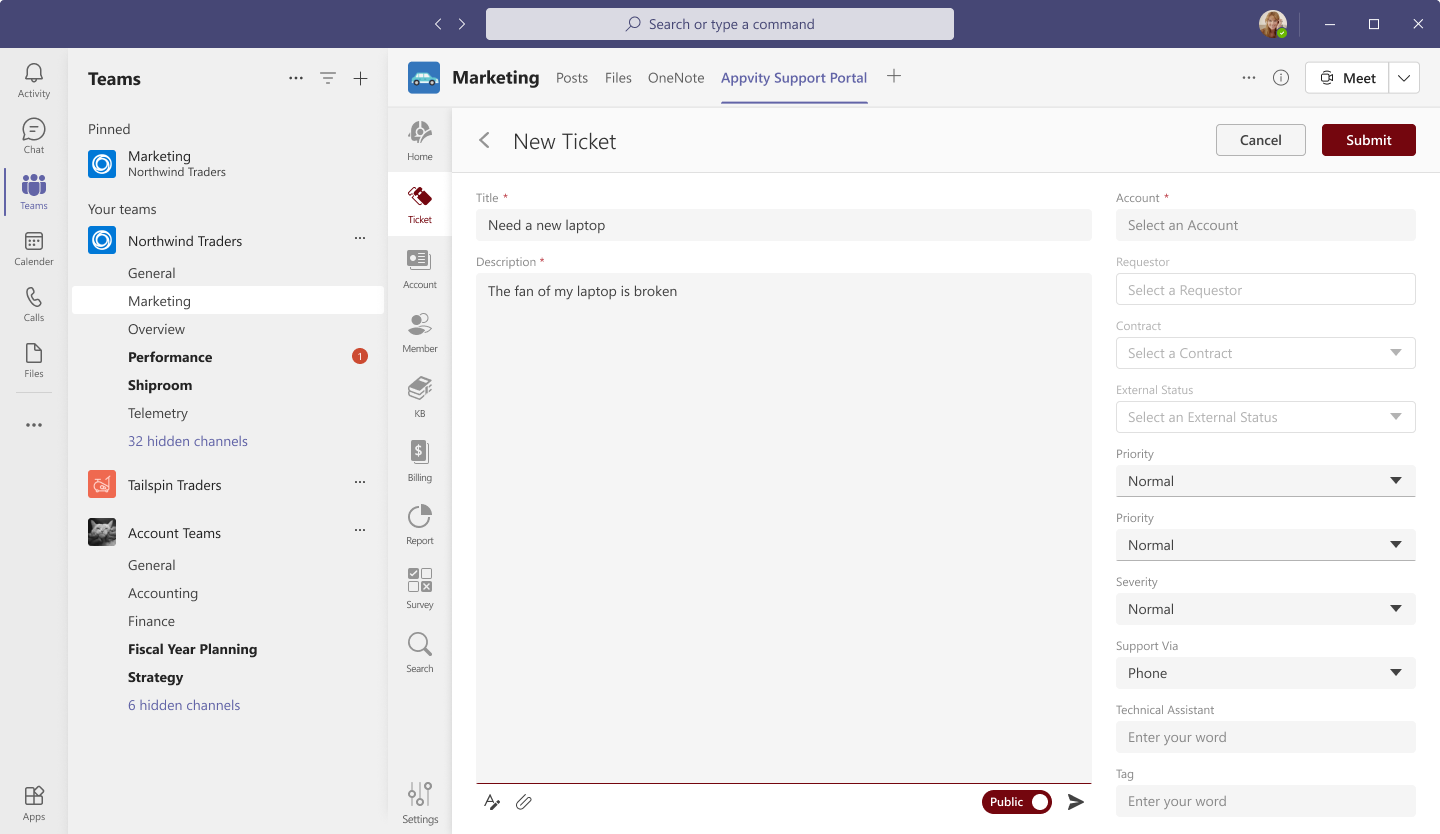Open the KB knowledge base icon
The height and width of the screenshot is (834, 1440).
click(420, 396)
